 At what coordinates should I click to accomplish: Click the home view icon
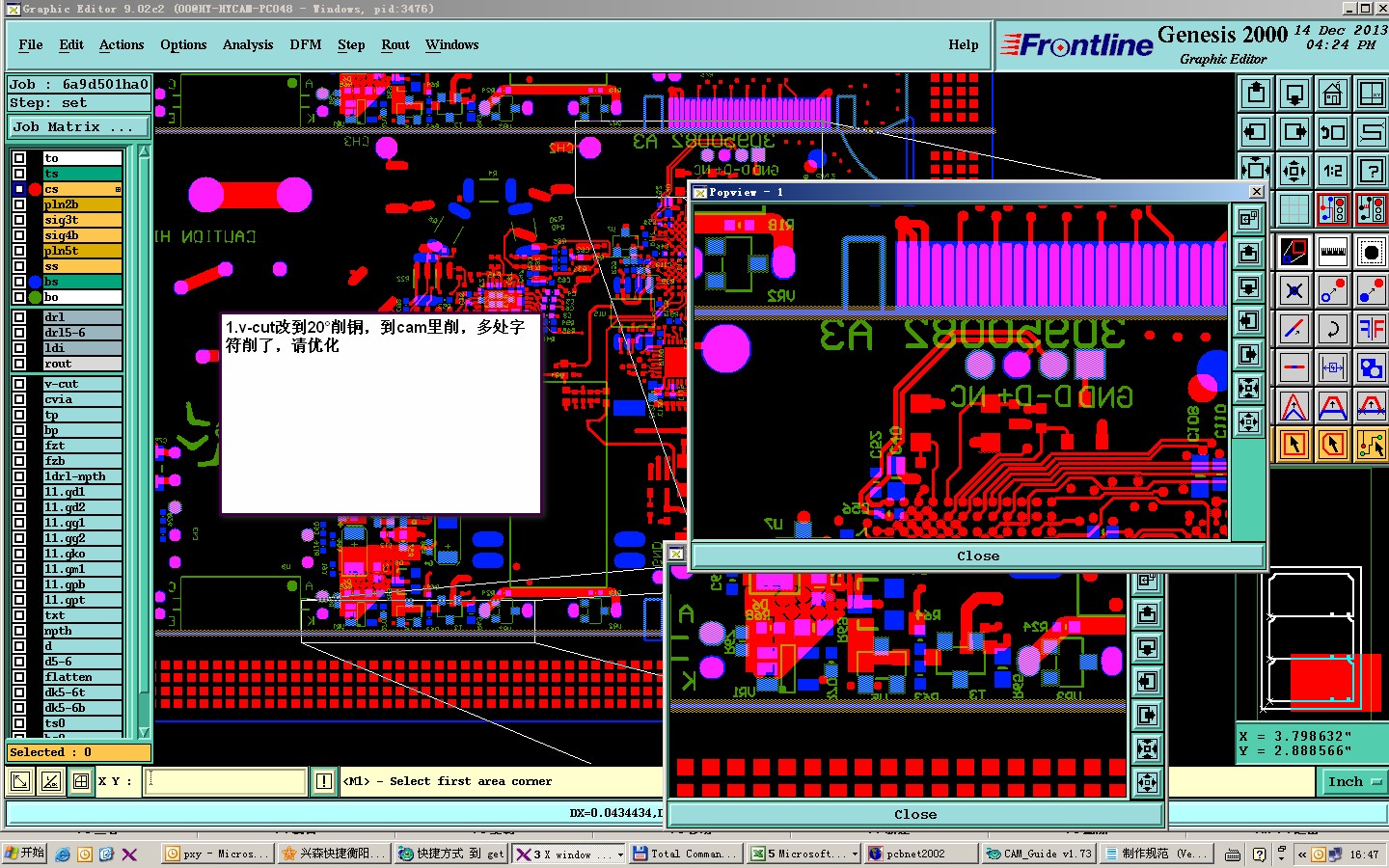(1333, 94)
